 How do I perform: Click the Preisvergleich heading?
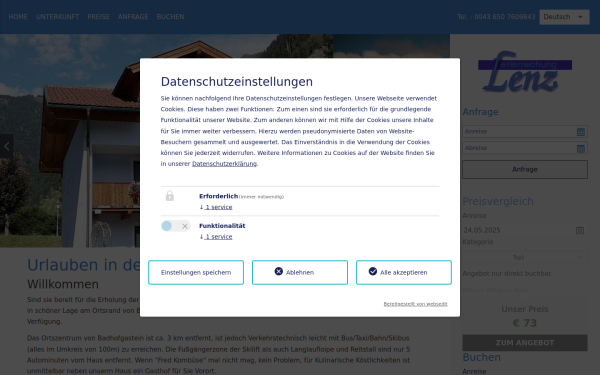[498, 201]
